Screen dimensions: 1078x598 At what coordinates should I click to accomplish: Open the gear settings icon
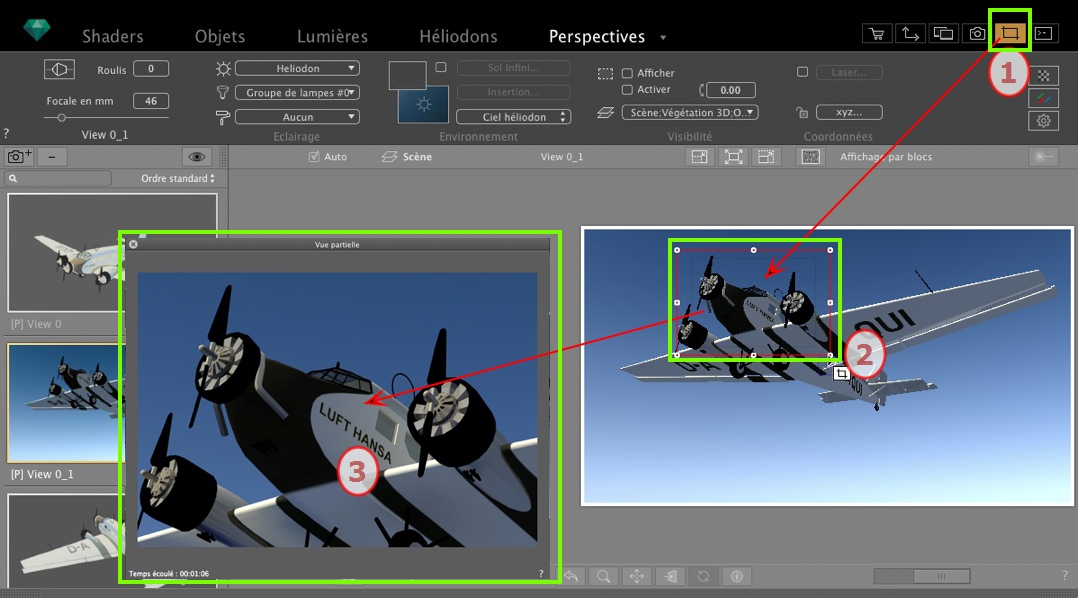[x=1043, y=121]
